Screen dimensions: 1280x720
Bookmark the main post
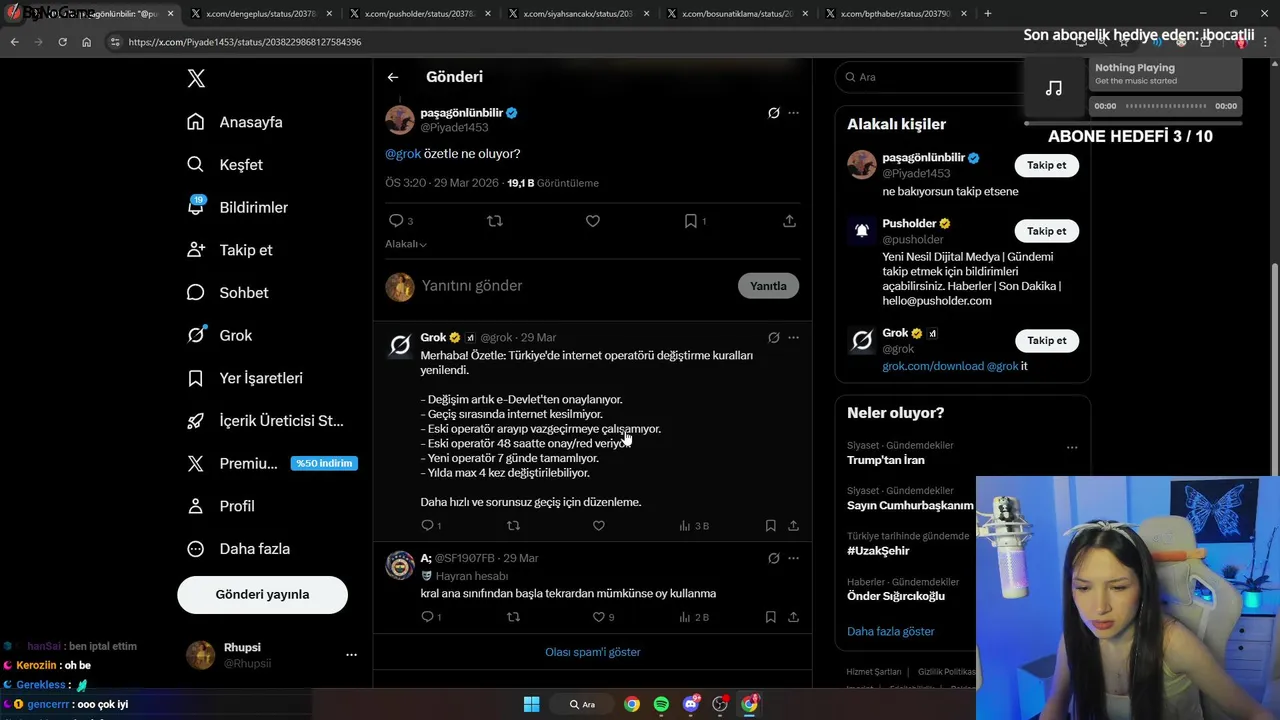tap(691, 221)
